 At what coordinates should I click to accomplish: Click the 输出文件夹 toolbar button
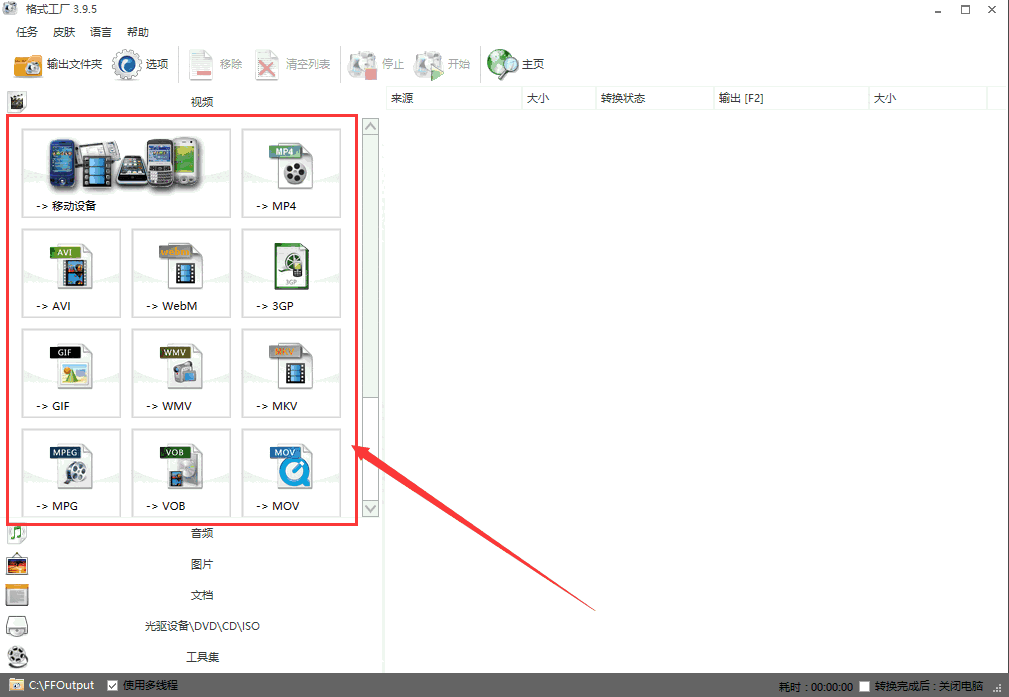coord(58,64)
